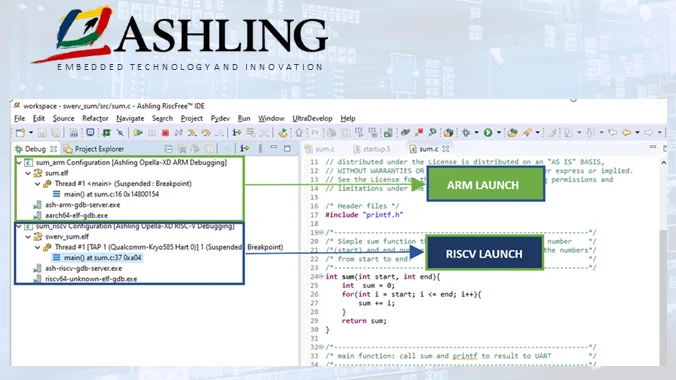The width and height of the screenshot is (676, 380).
Task: Minimize the Debug view panel
Action: pos(274,147)
